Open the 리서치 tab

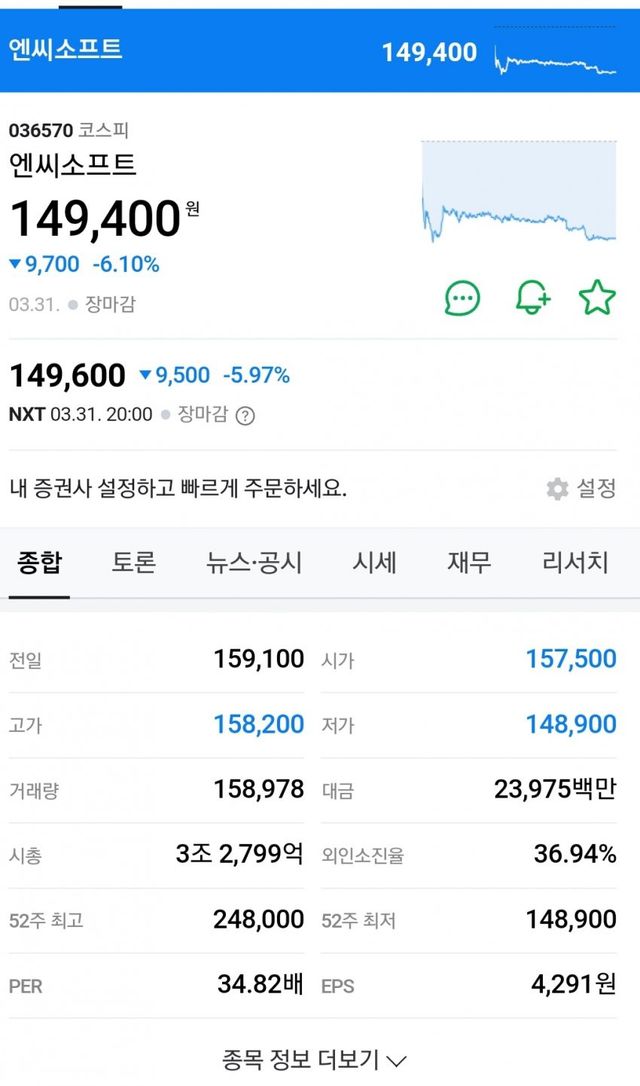pyautogui.click(x=574, y=563)
